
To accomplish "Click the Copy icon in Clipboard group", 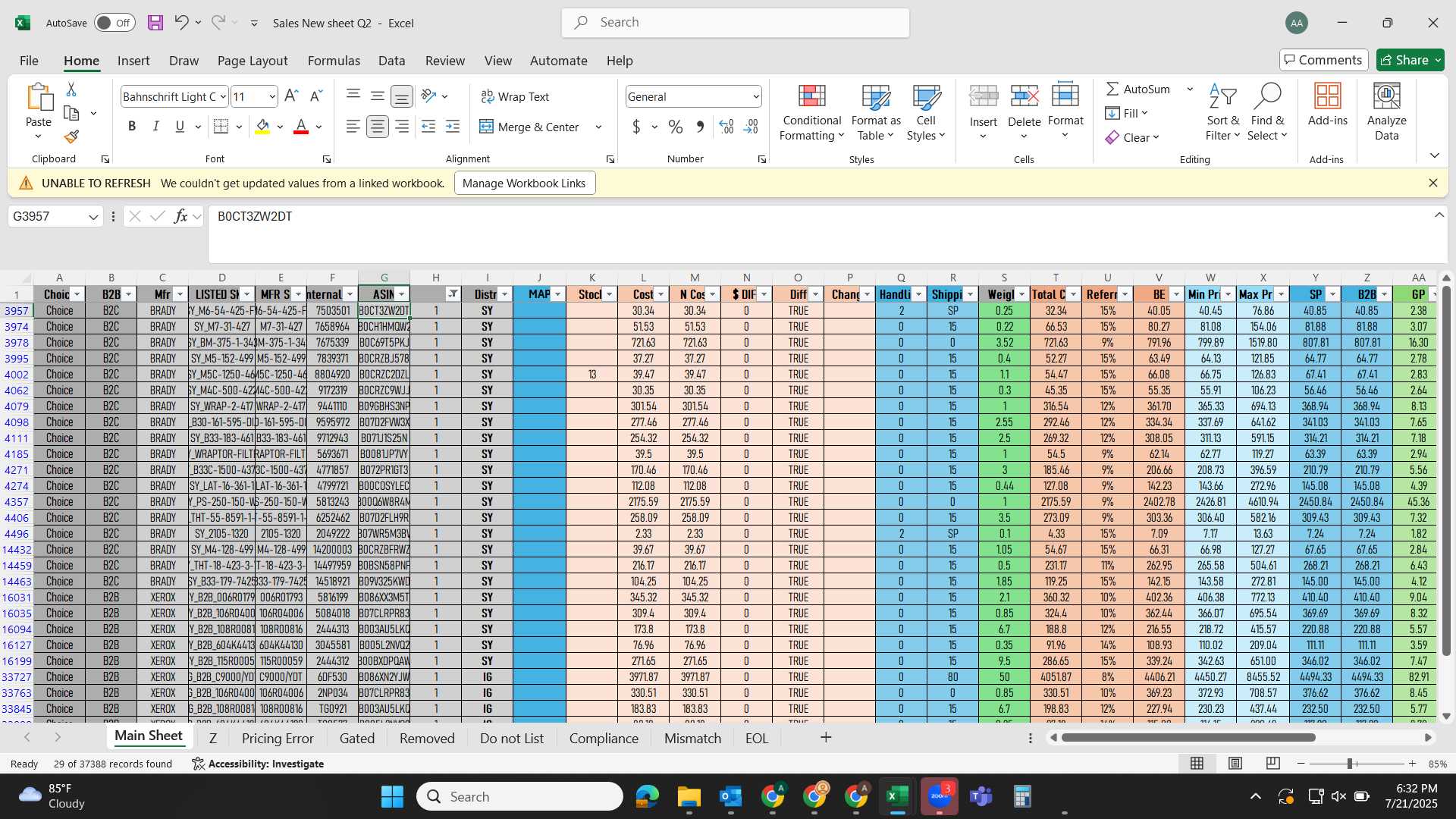I will coord(71,113).
